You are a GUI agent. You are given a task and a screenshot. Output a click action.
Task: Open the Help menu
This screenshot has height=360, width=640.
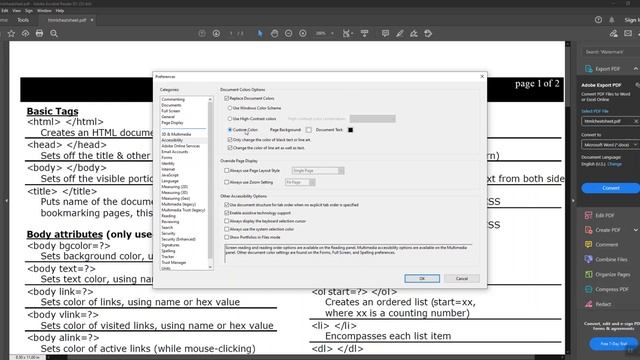point(60,11)
